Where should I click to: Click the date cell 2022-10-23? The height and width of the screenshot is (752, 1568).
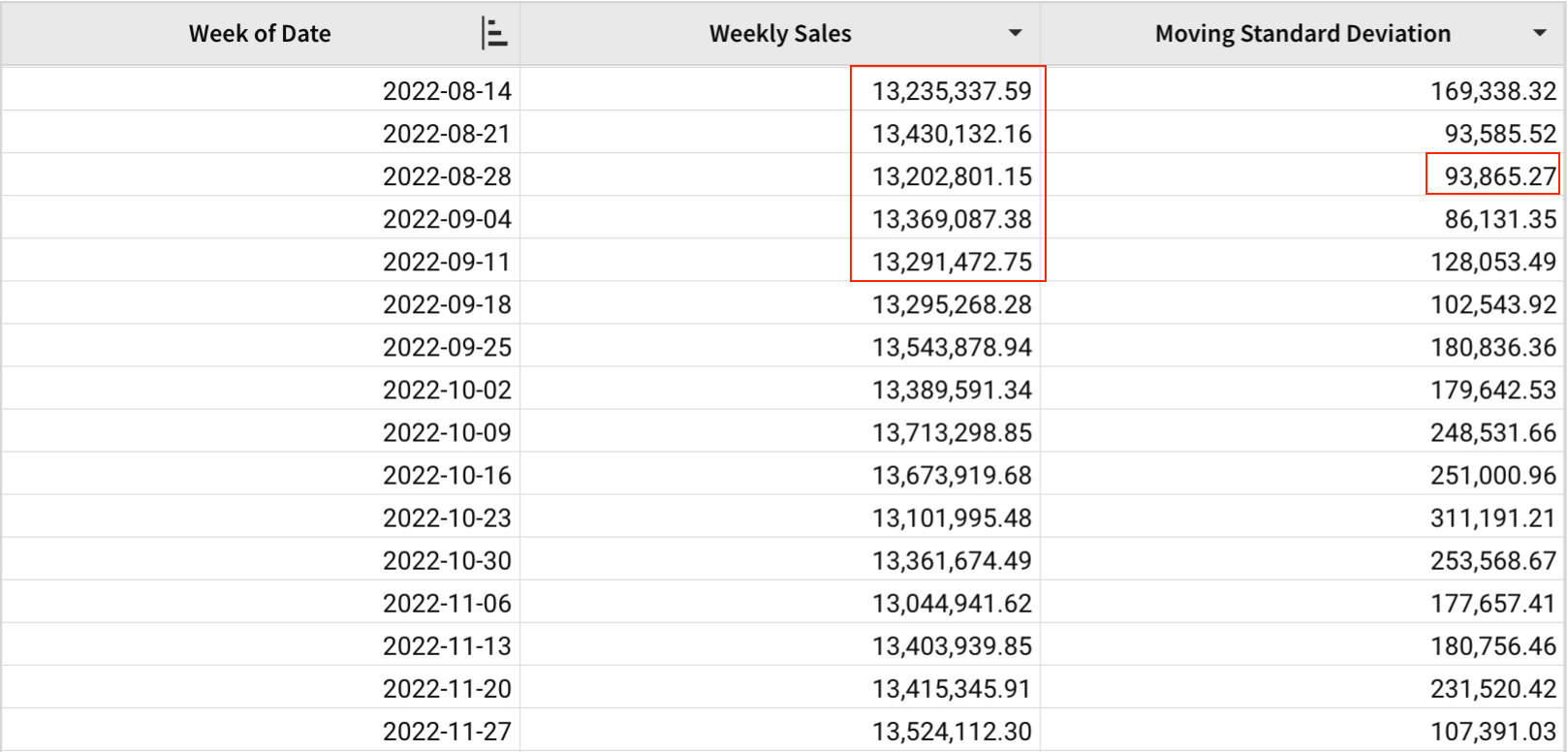447,517
